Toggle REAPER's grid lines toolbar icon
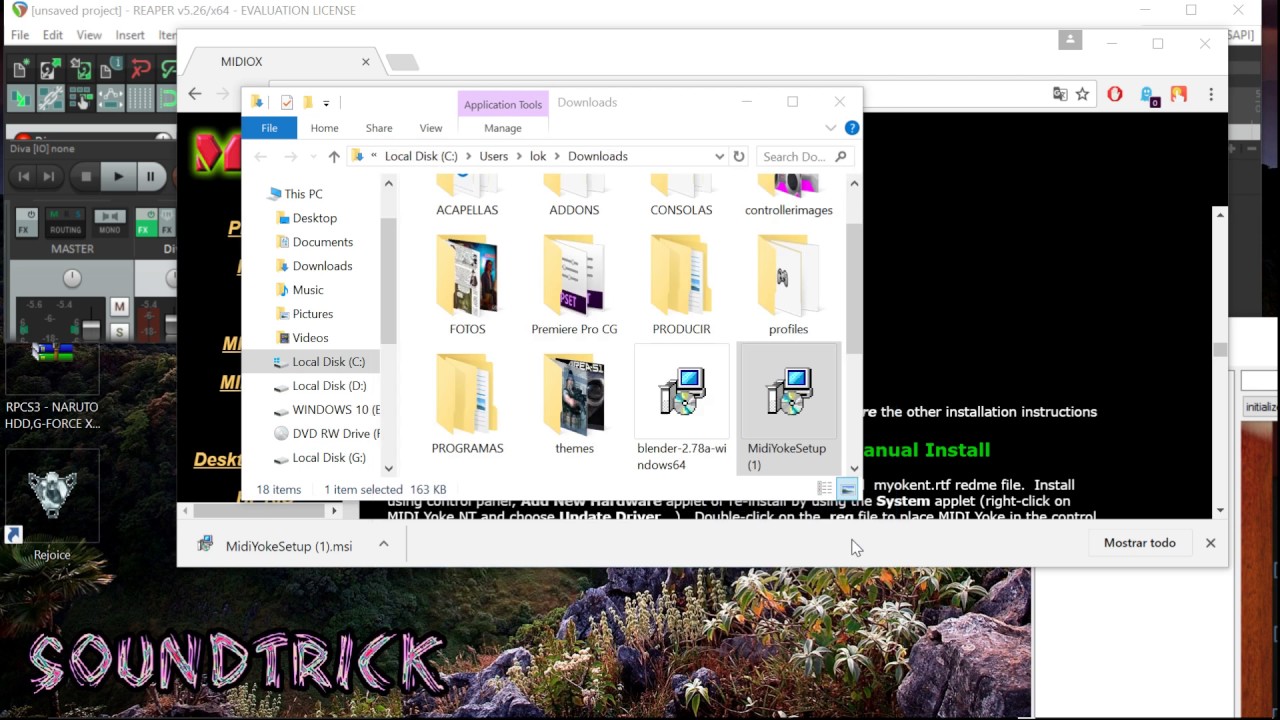 pyautogui.click(x=141, y=98)
